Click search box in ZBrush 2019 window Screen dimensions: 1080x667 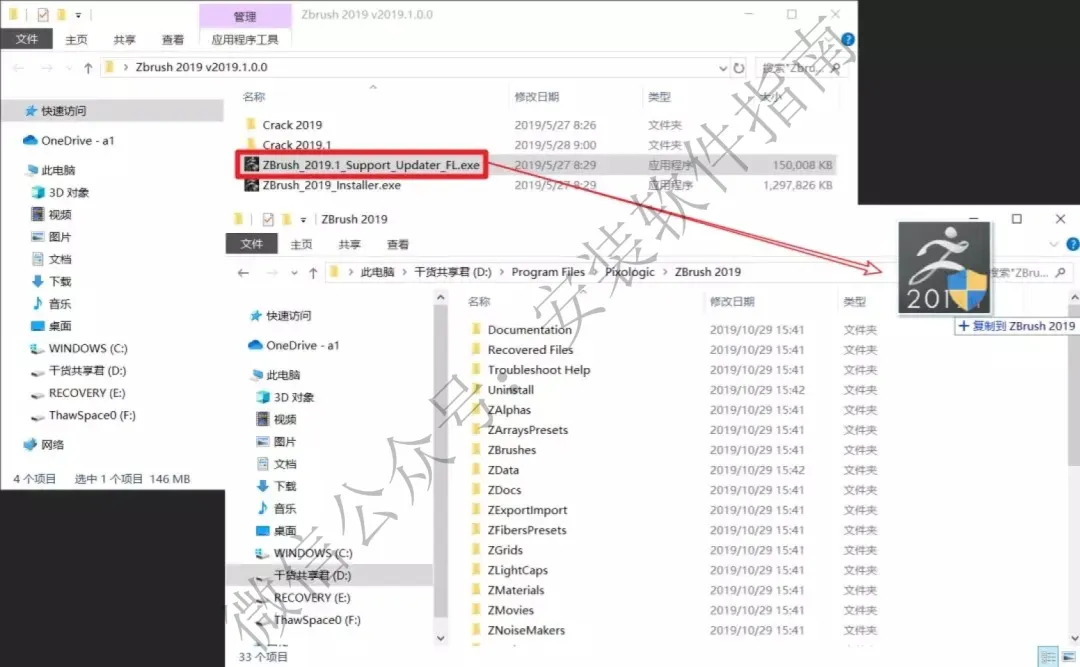point(1030,273)
